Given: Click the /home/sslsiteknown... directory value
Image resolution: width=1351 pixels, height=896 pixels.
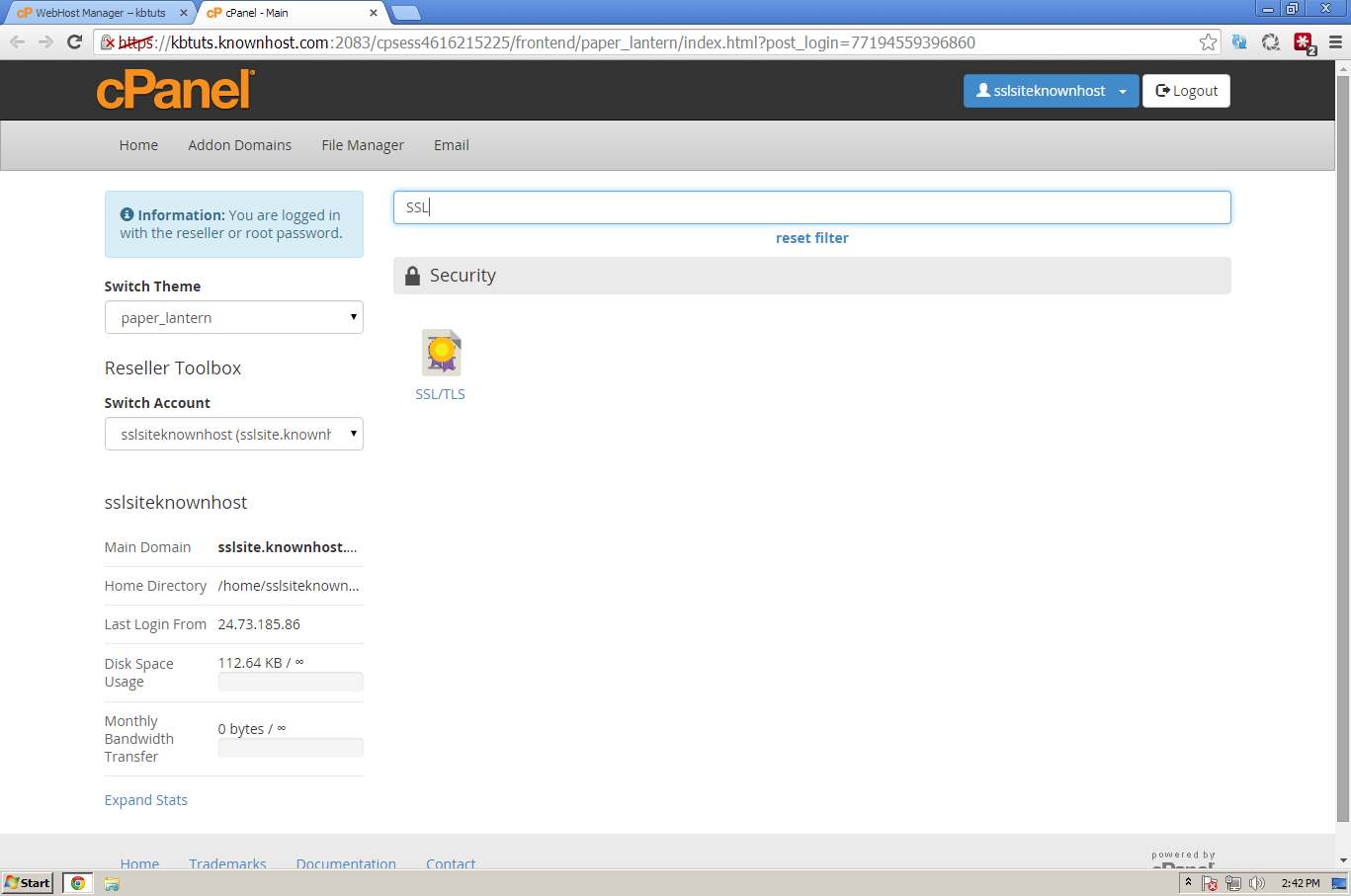Looking at the screenshot, I should point(289,586).
